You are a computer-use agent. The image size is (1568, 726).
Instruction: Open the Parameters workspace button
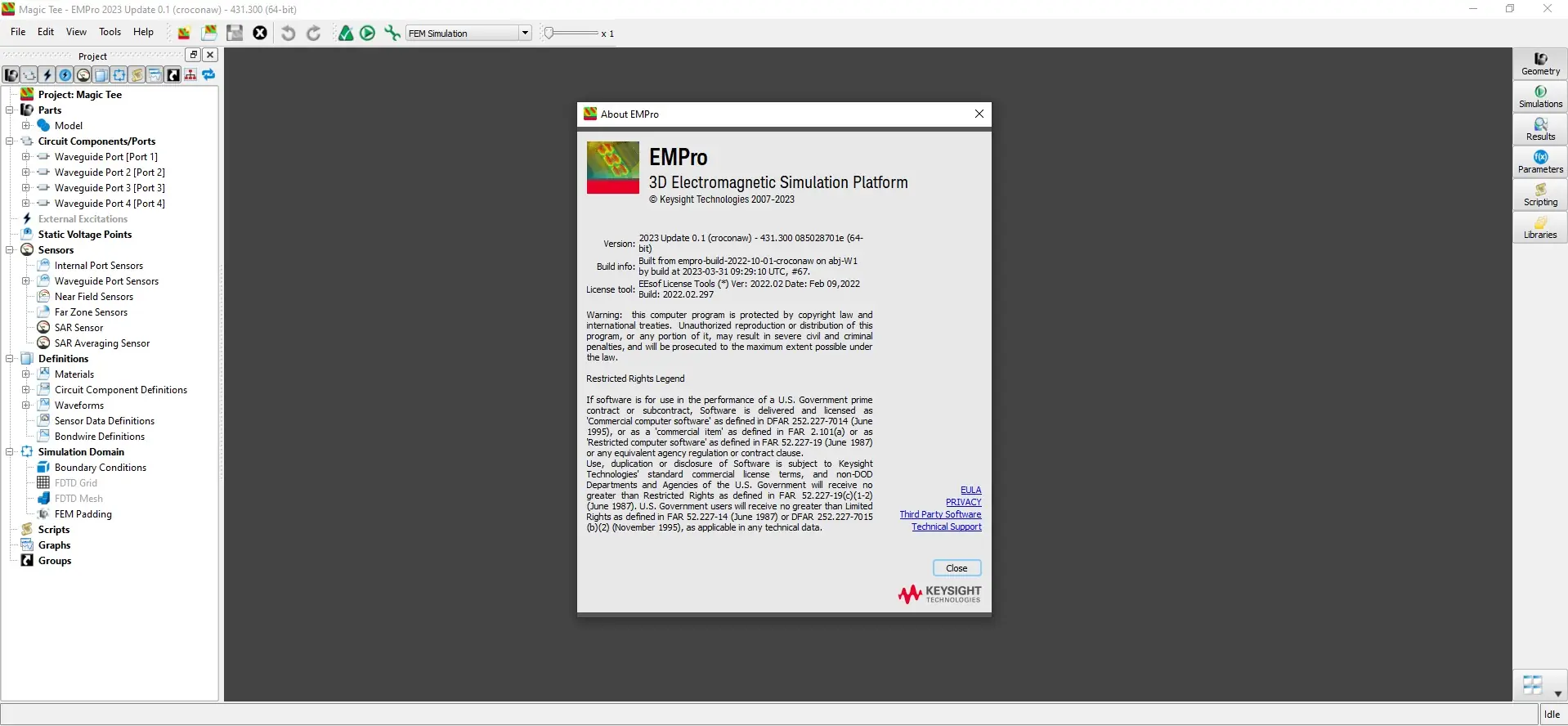tap(1540, 162)
